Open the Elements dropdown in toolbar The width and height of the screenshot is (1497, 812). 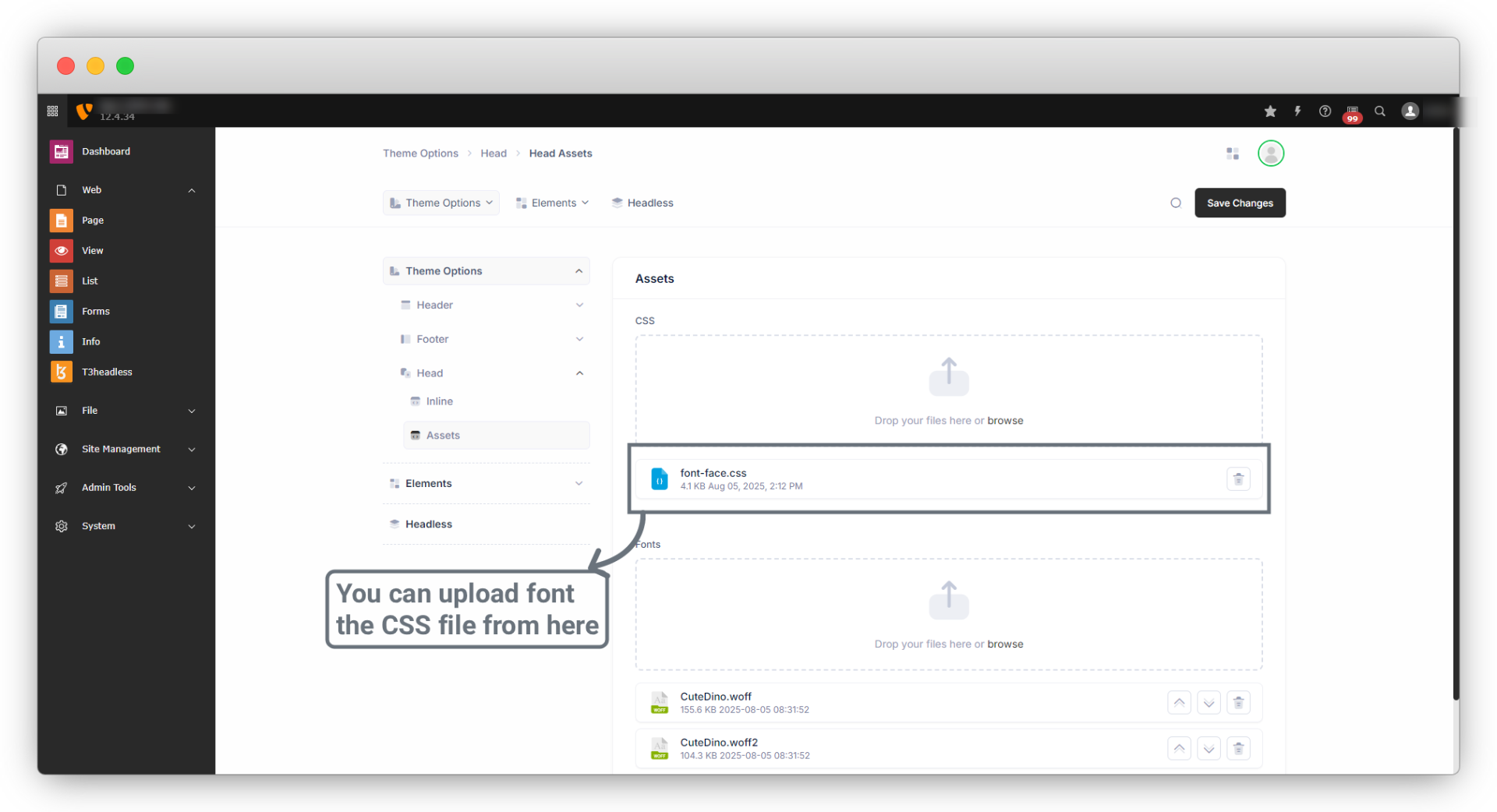click(553, 203)
